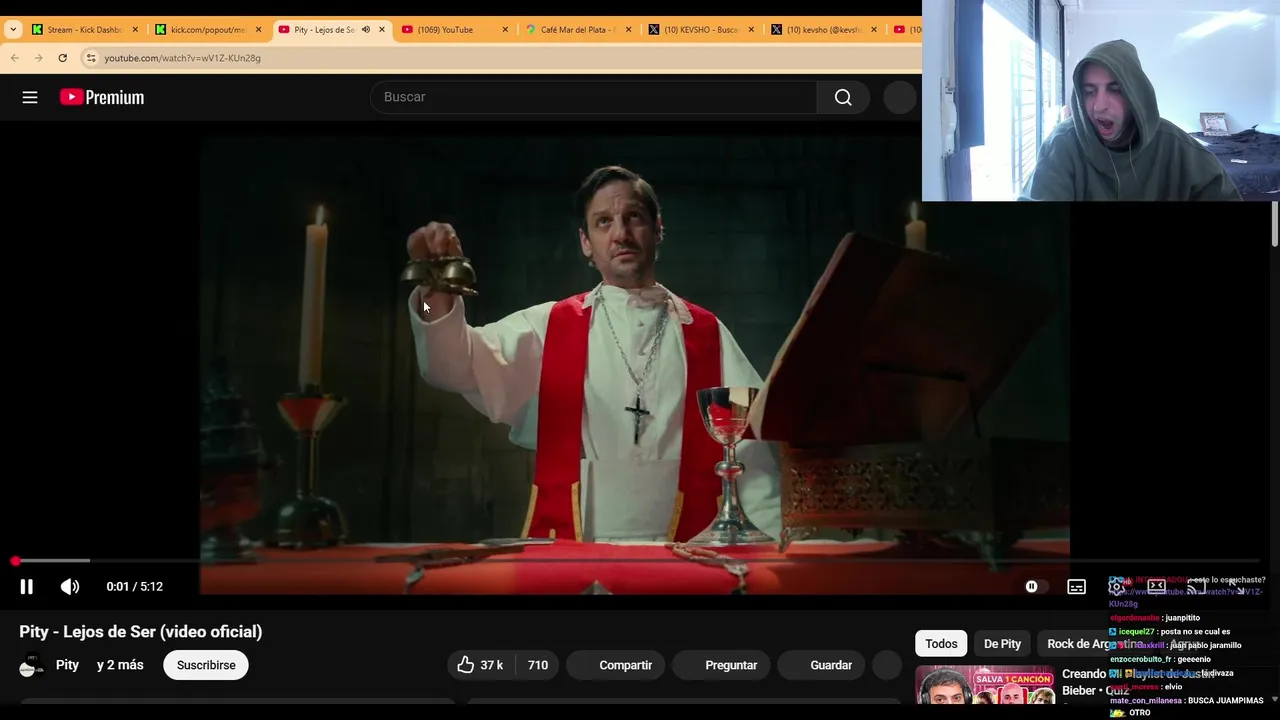Viewport: 1280px width, 720px height.
Task: Click the streamer webcam overlay
Action: click(x=1101, y=101)
